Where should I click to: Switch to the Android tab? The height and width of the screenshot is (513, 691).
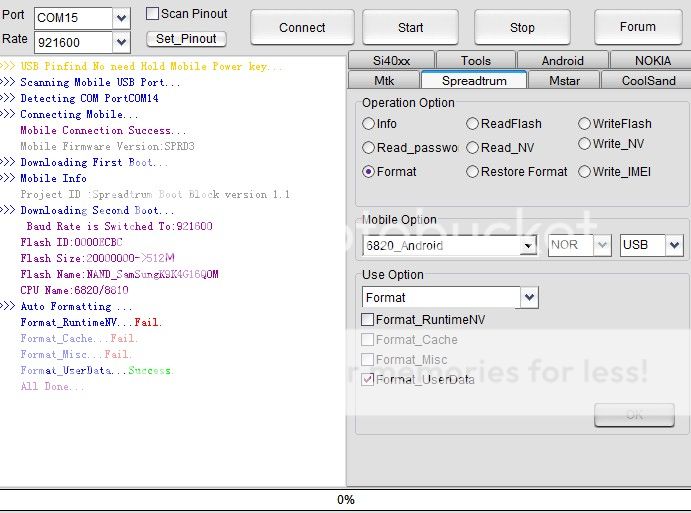[x=562, y=61]
